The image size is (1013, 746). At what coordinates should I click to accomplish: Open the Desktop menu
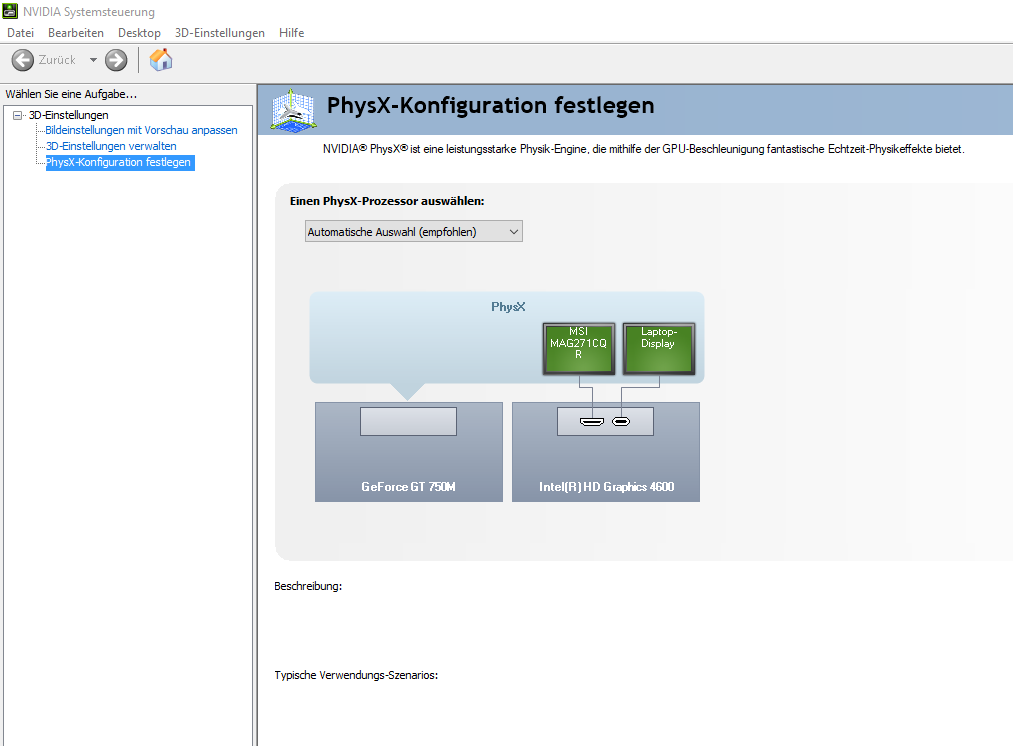pos(139,33)
